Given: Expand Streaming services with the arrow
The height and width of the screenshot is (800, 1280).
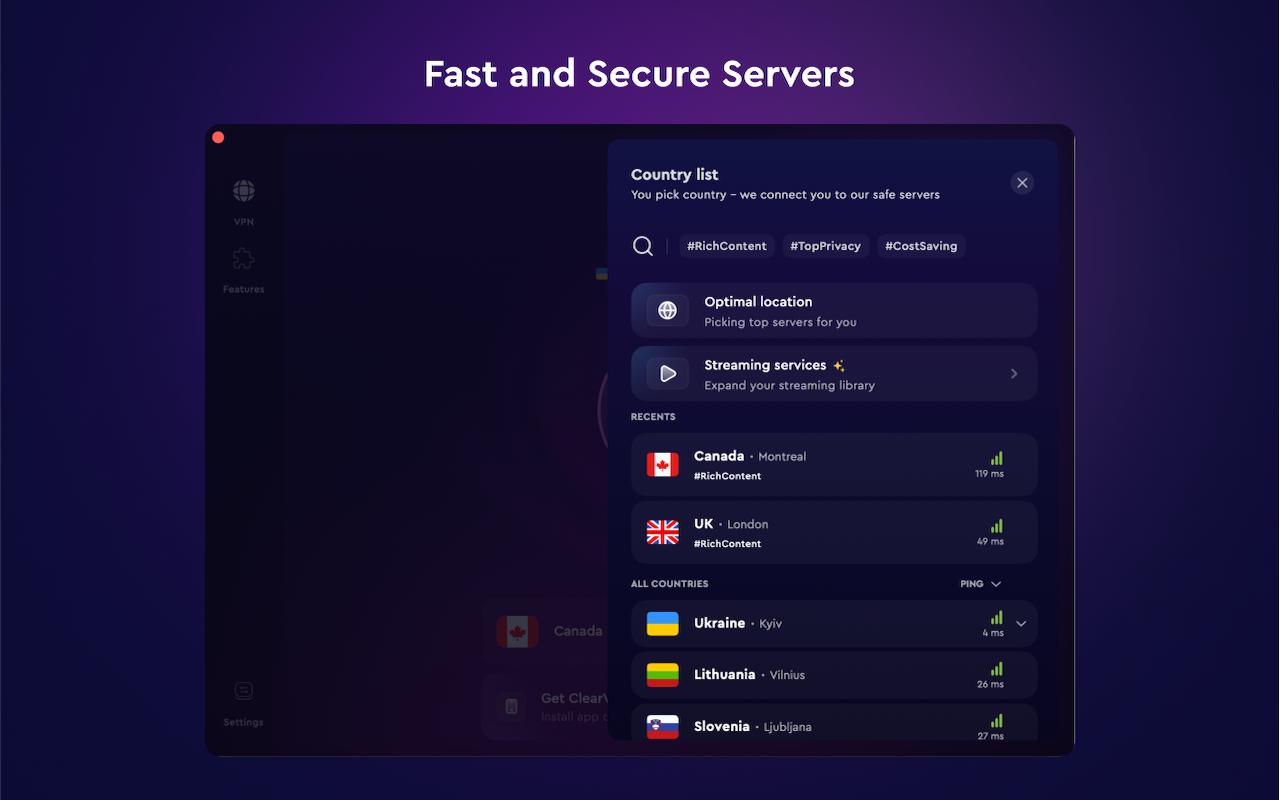Looking at the screenshot, I should (x=1014, y=374).
